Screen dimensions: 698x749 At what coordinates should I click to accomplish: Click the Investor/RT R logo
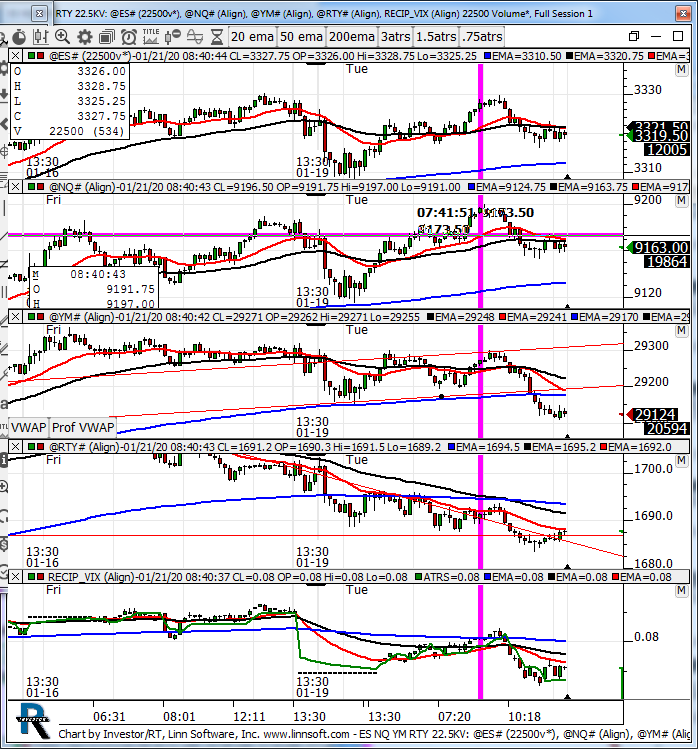pos(34,721)
